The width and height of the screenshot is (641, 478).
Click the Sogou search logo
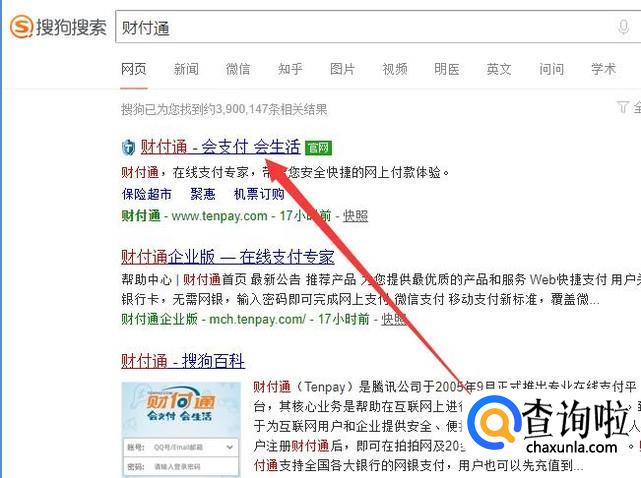(58, 27)
